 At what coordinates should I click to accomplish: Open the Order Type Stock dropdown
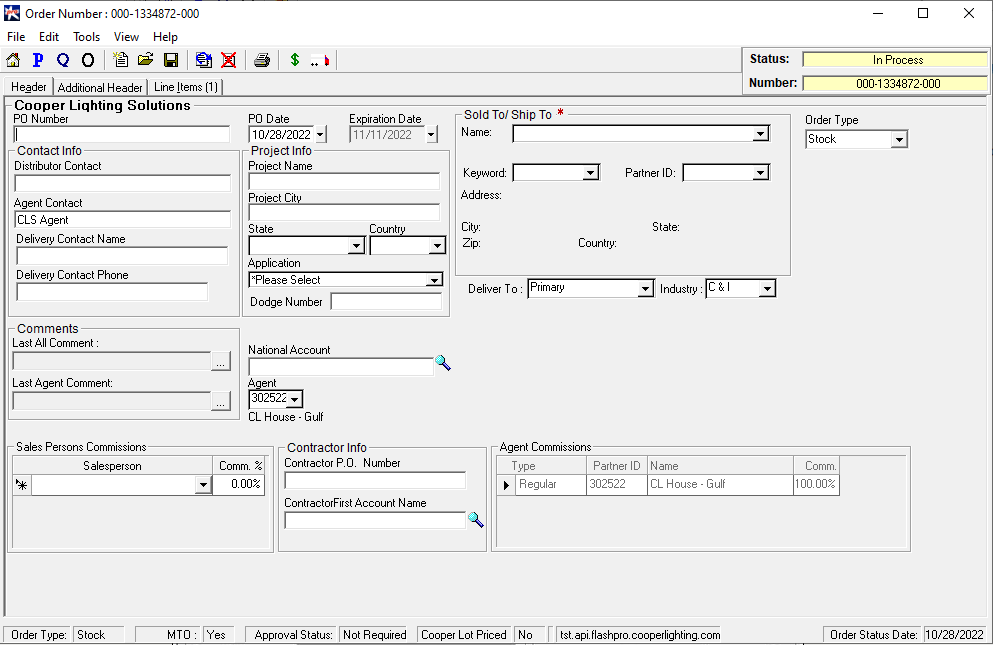(899, 139)
